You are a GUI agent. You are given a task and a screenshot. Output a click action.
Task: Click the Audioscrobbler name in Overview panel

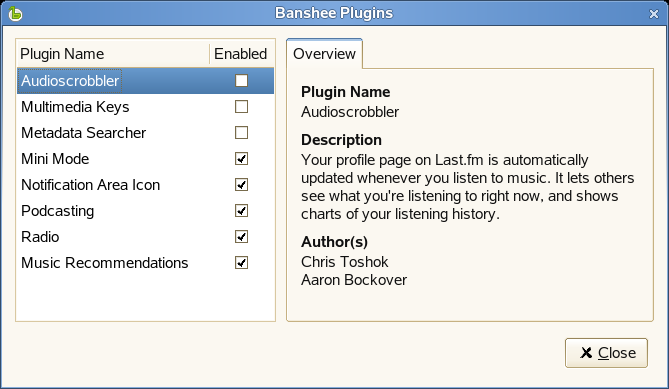pos(350,112)
